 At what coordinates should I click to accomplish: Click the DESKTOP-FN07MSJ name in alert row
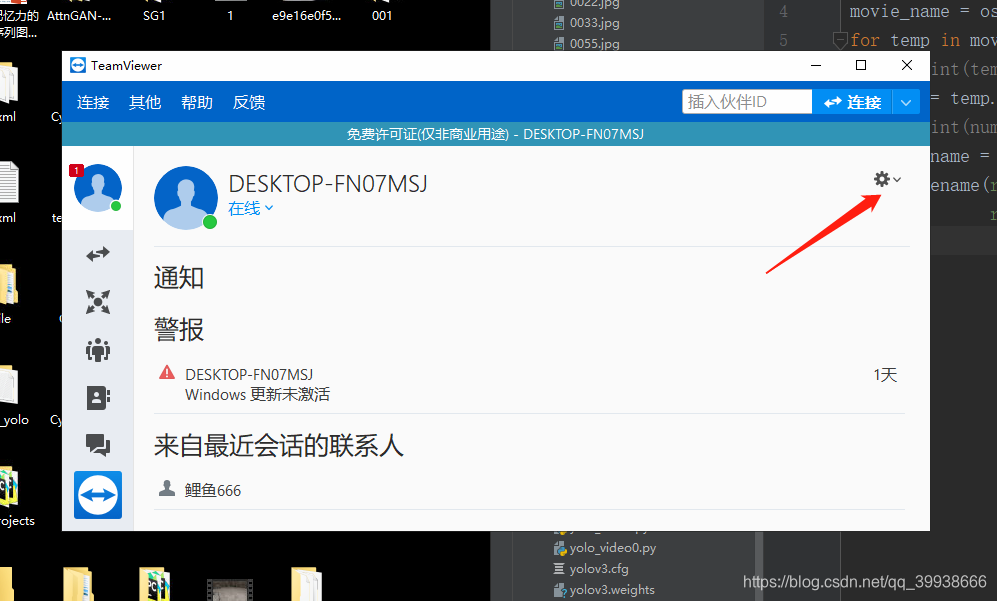[x=249, y=375]
